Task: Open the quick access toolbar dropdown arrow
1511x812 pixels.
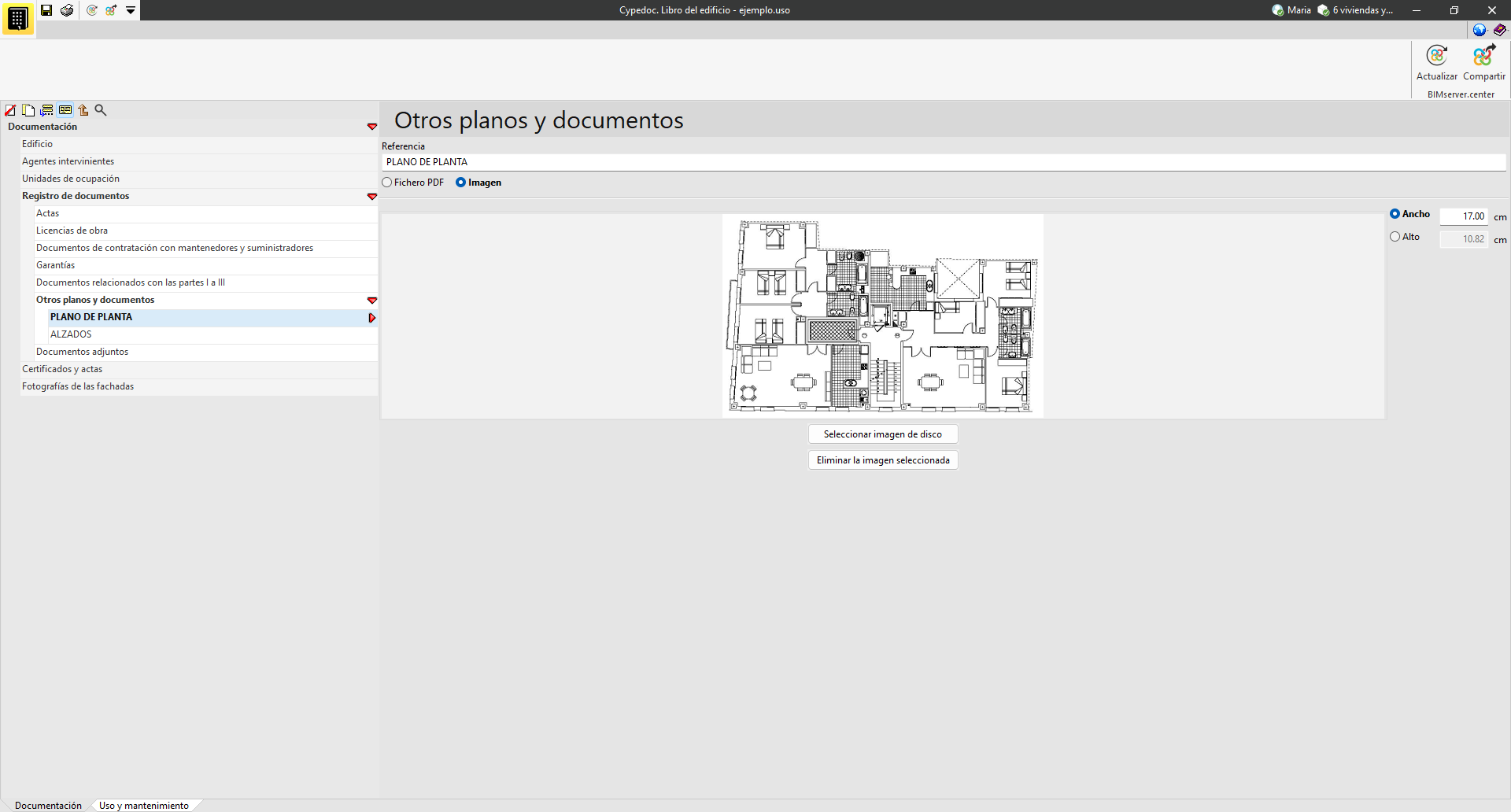Action: pyautogui.click(x=131, y=10)
